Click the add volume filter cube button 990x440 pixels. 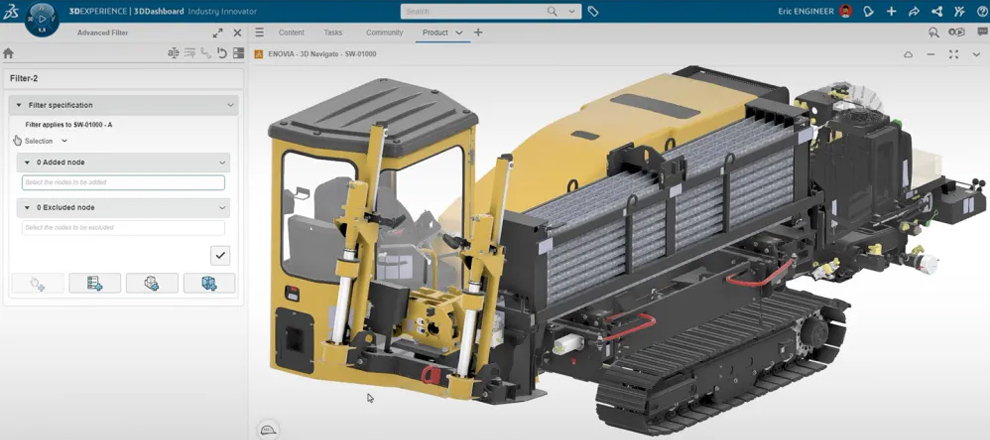click(x=152, y=283)
